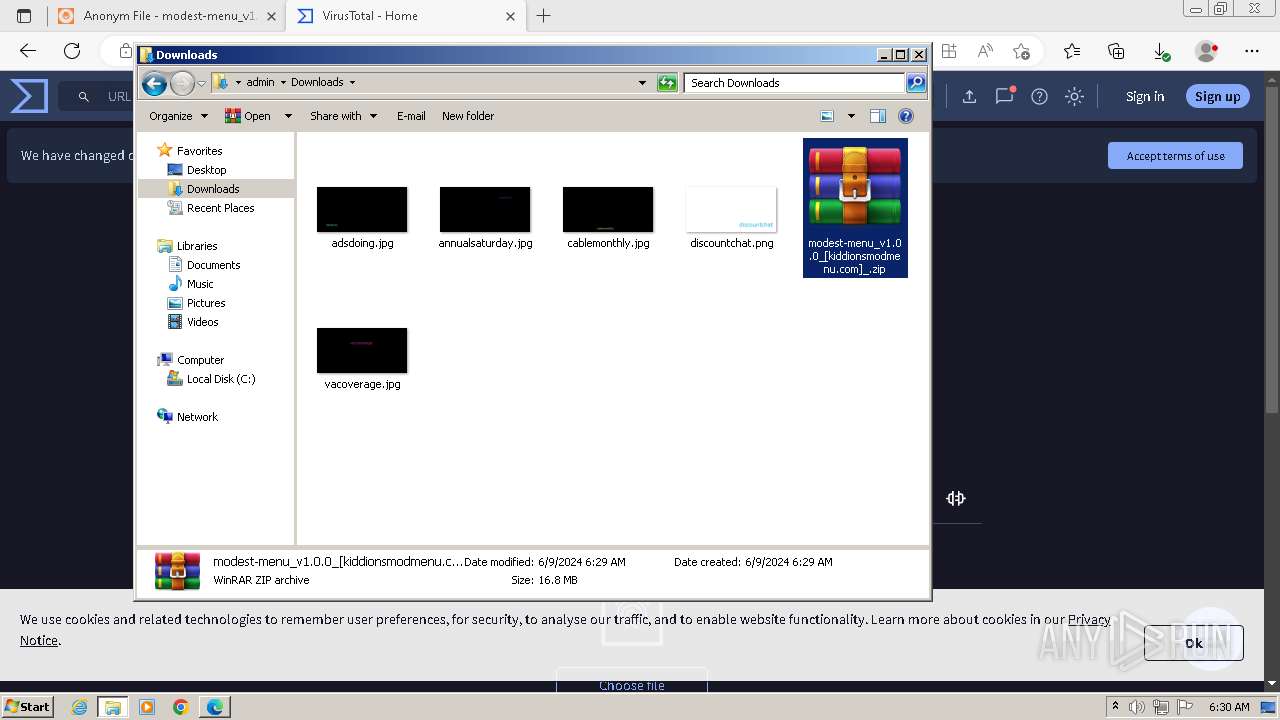Select the modest-menu zip archive file
Viewport: 1280px width, 720px height.
click(x=855, y=208)
